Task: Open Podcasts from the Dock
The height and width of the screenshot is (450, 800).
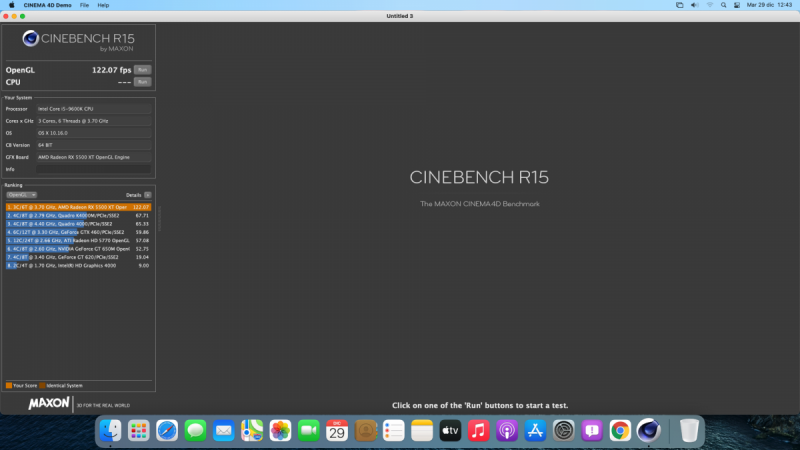Action: click(x=507, y=431)
